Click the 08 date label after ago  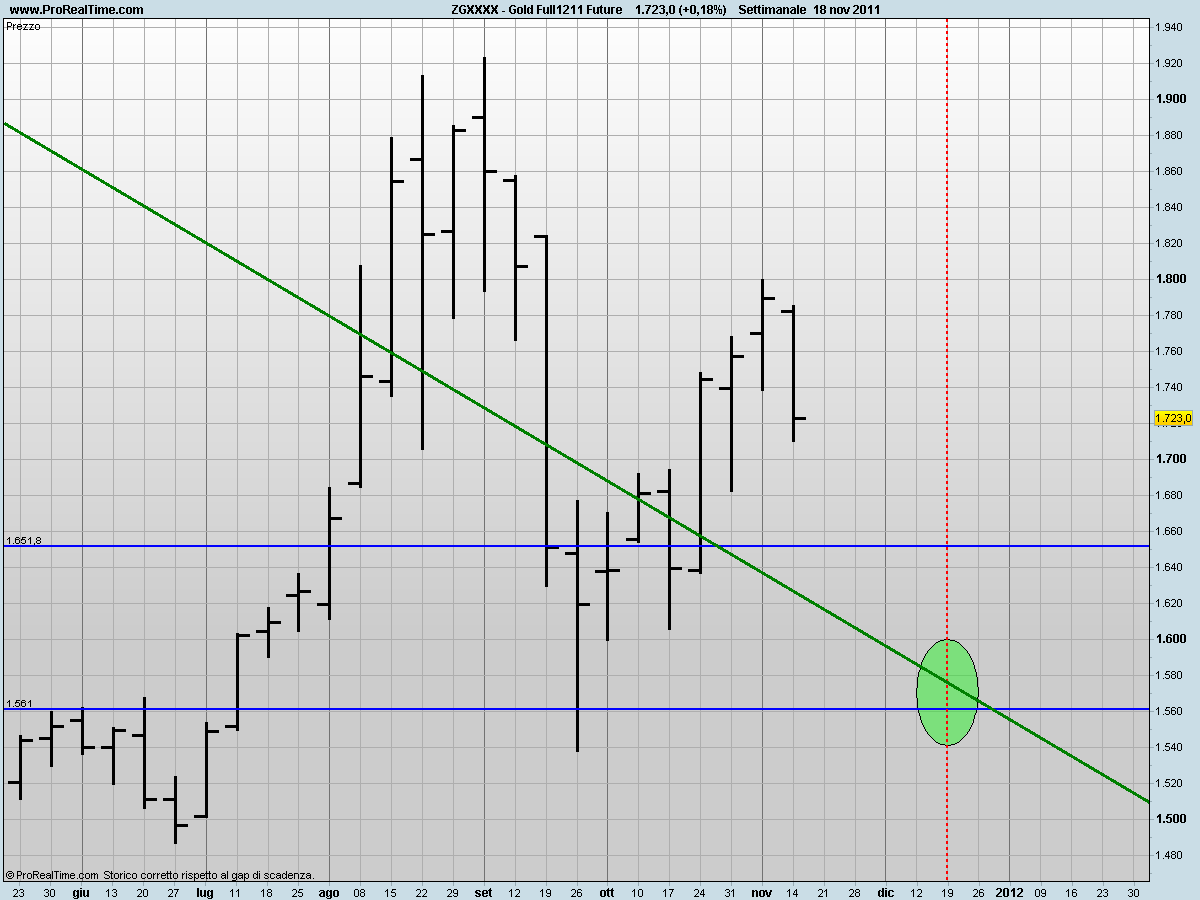[x=360, y=891]
